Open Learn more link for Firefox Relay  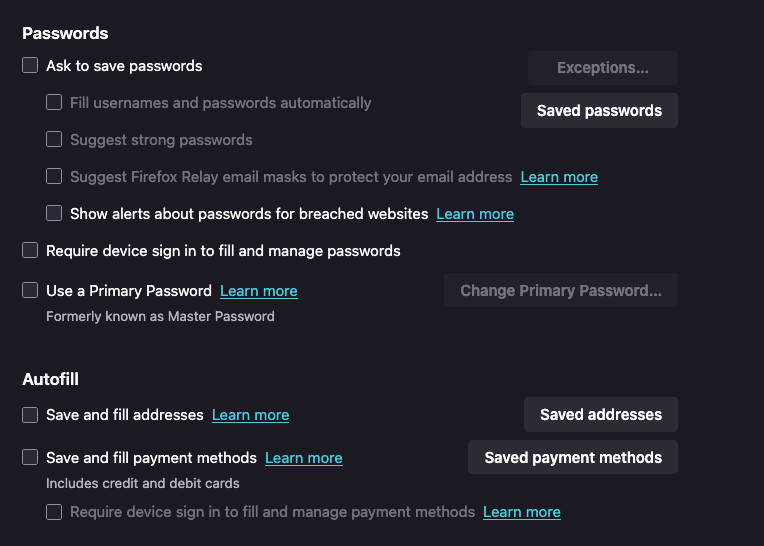tap(559, 177)
